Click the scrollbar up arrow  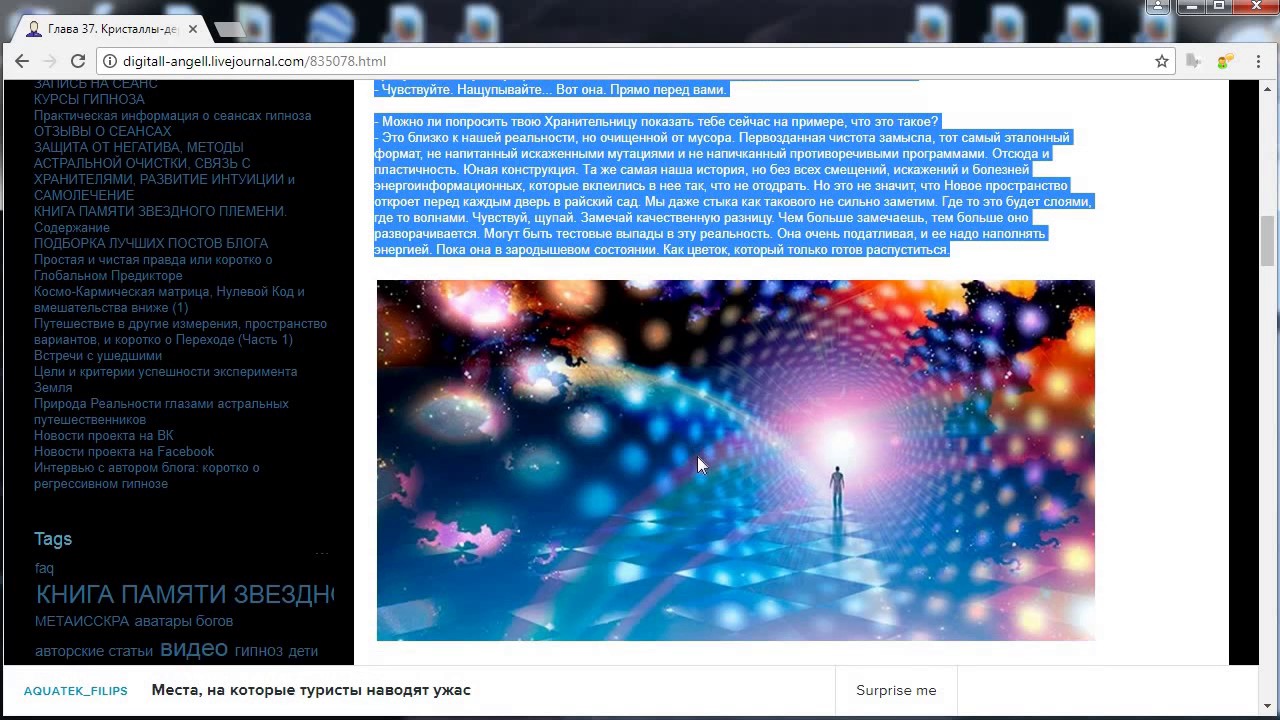pyautogui.click(x=1268, y=89)
